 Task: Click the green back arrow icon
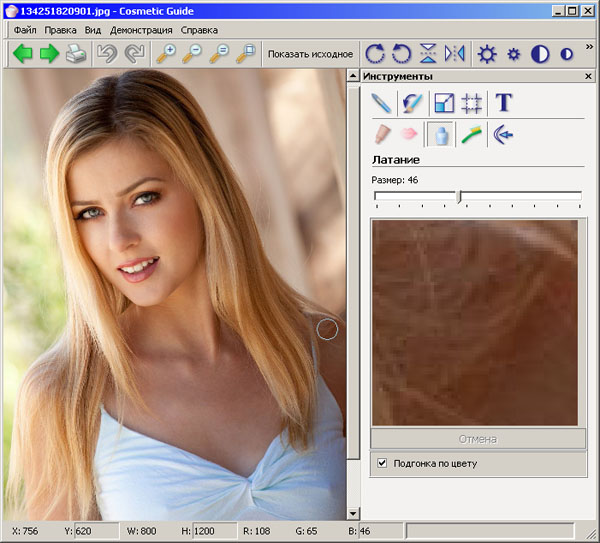22,54
